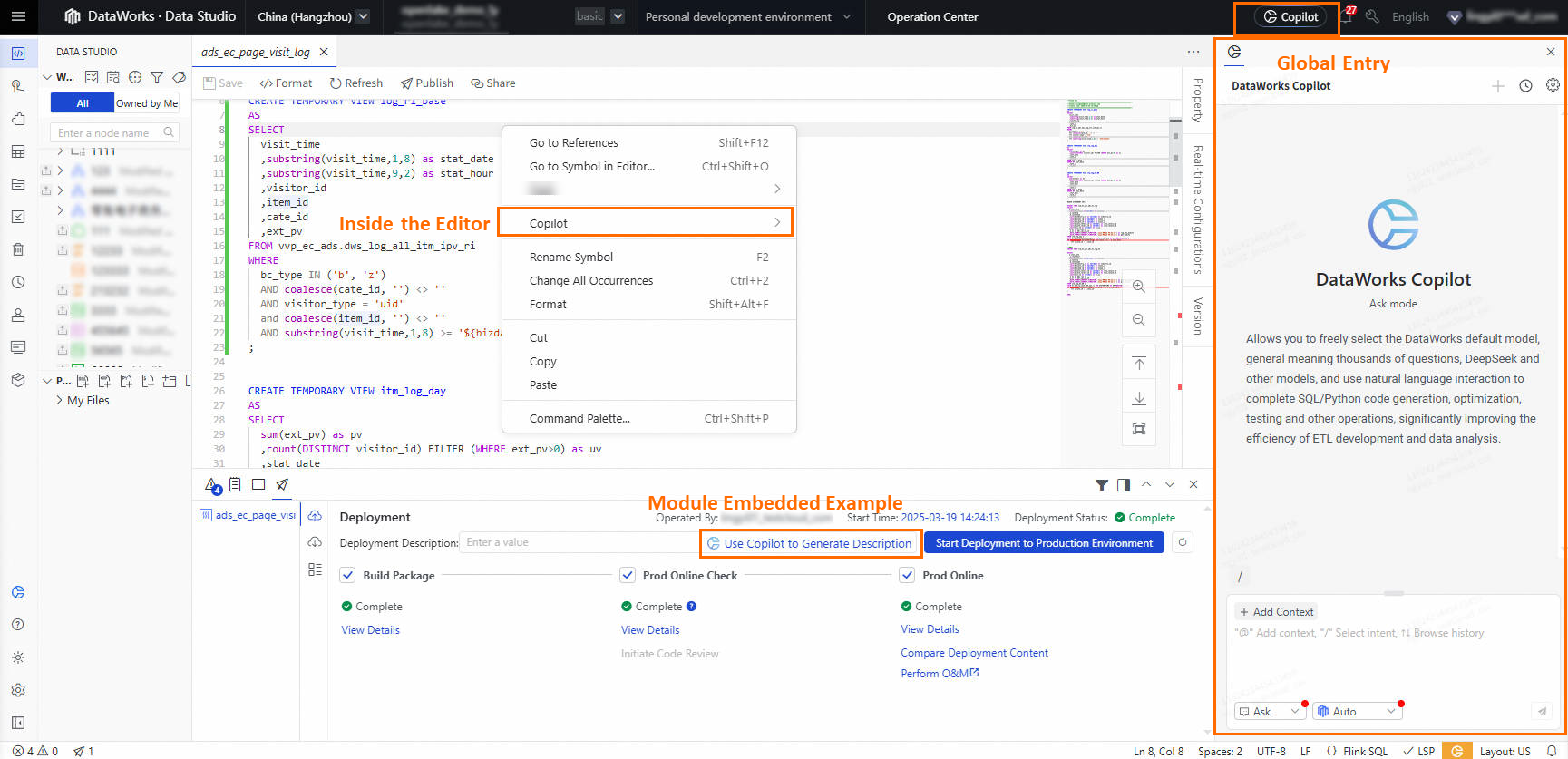
Task: Toggle the split layout icon in bottom panel
Action: coord(1124,485)
